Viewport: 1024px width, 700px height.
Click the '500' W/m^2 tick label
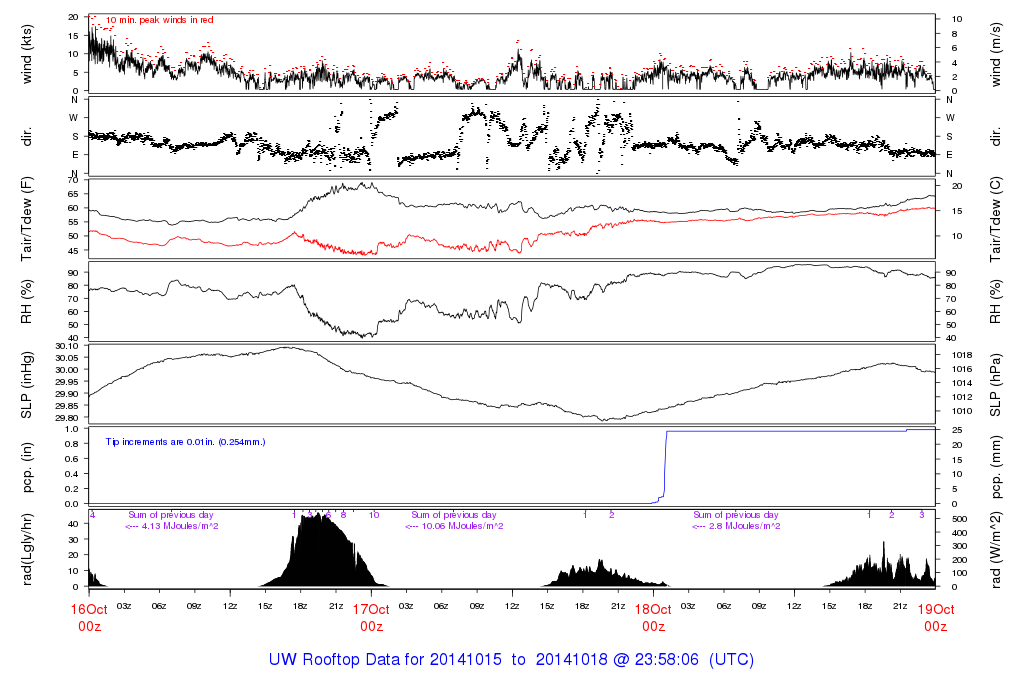tap(959, 519)
